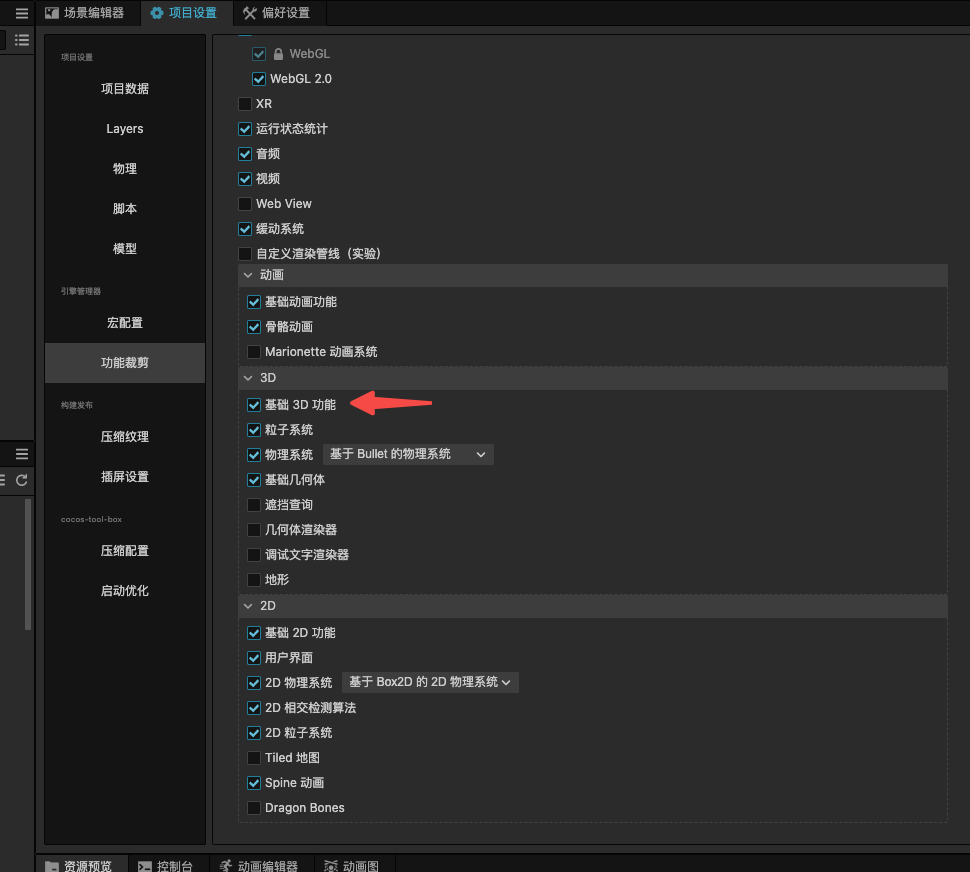Enable the Tiled 地图 checkbox
Viewport: 970px width, 872px height.
pyautogui.click(x=254, y=758)
